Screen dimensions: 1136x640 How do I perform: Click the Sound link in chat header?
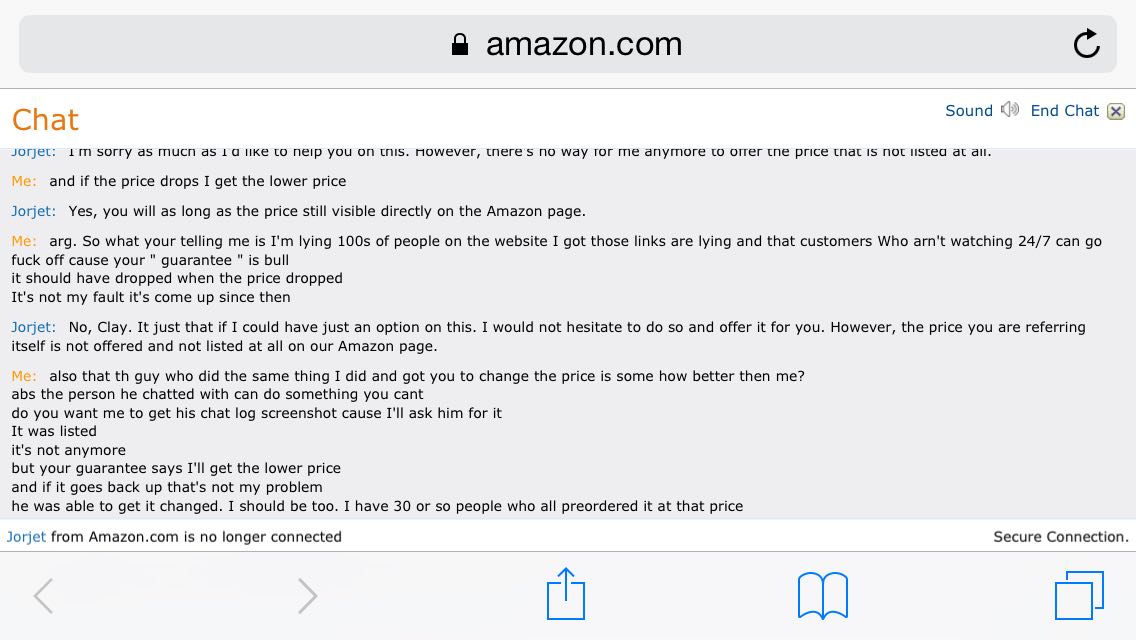969,111
